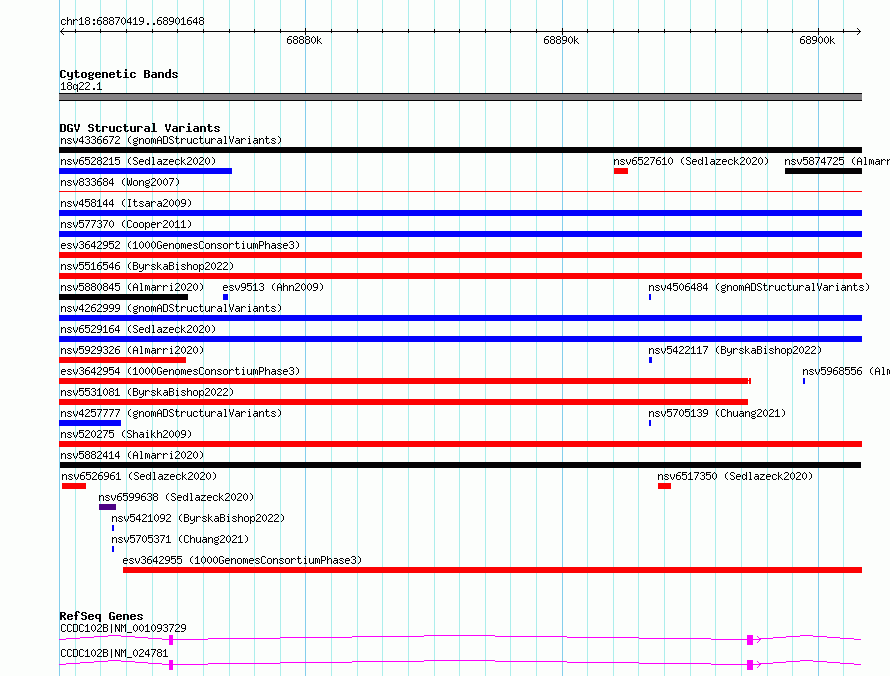The image size is (890, 676).
Task: Click the small red nsv6526961 variant bar
Action: (74, 486)
